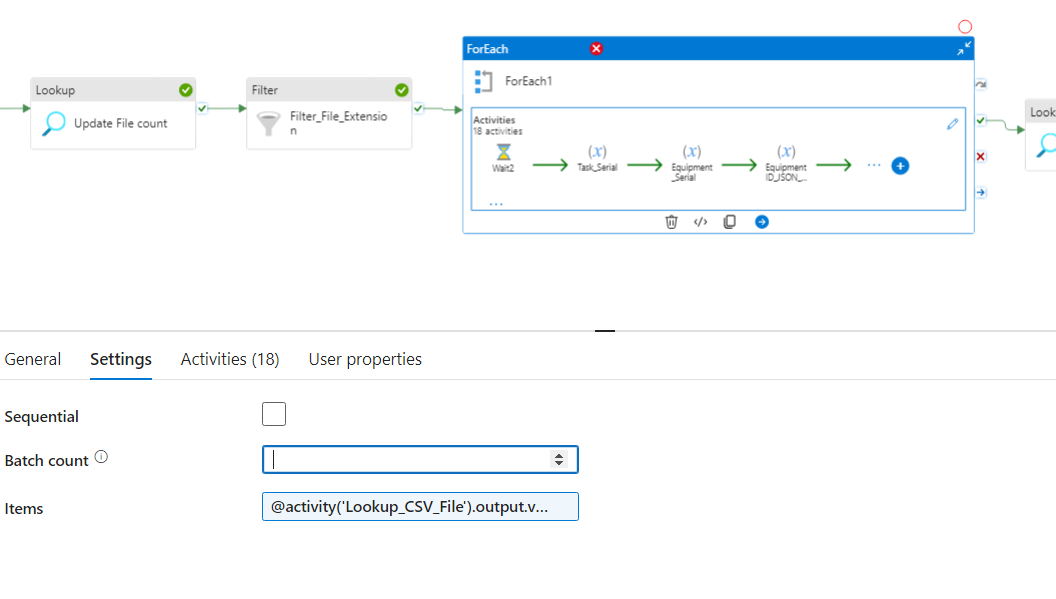Click the Task_Serial variable icon
The image size is (1056, 599).
pyautogui.click(x=596, y=152)
